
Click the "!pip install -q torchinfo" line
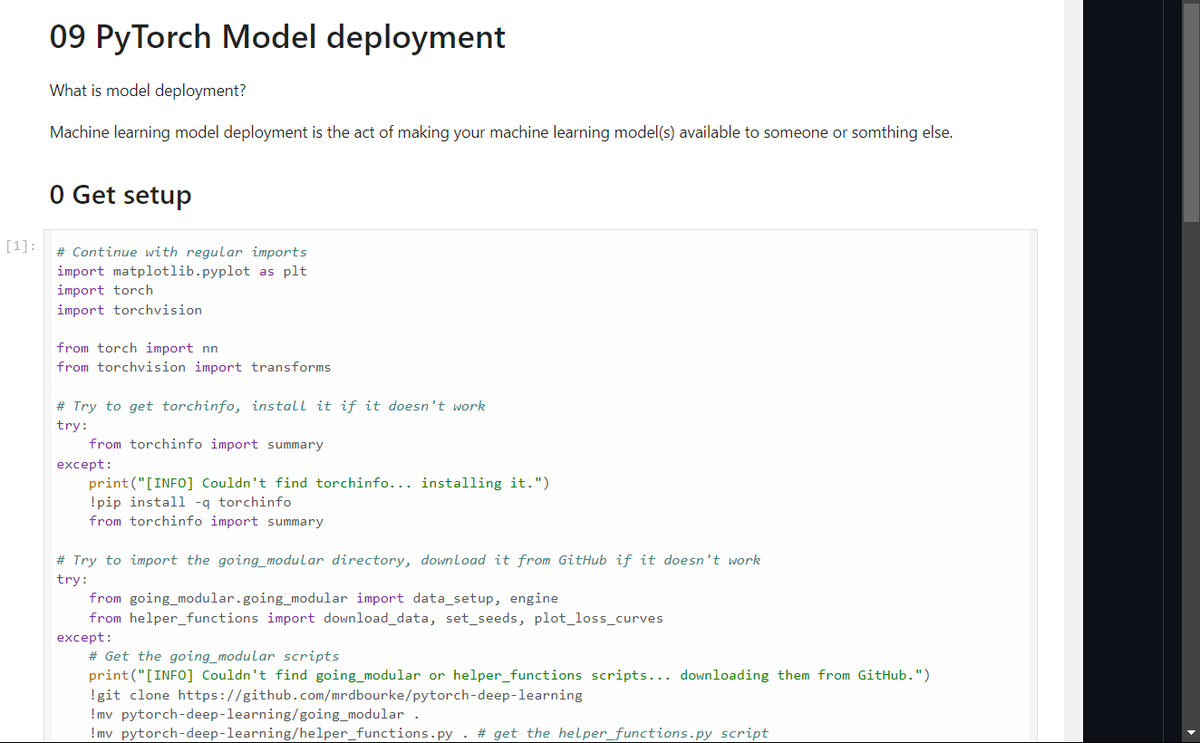tap(190, 502)
